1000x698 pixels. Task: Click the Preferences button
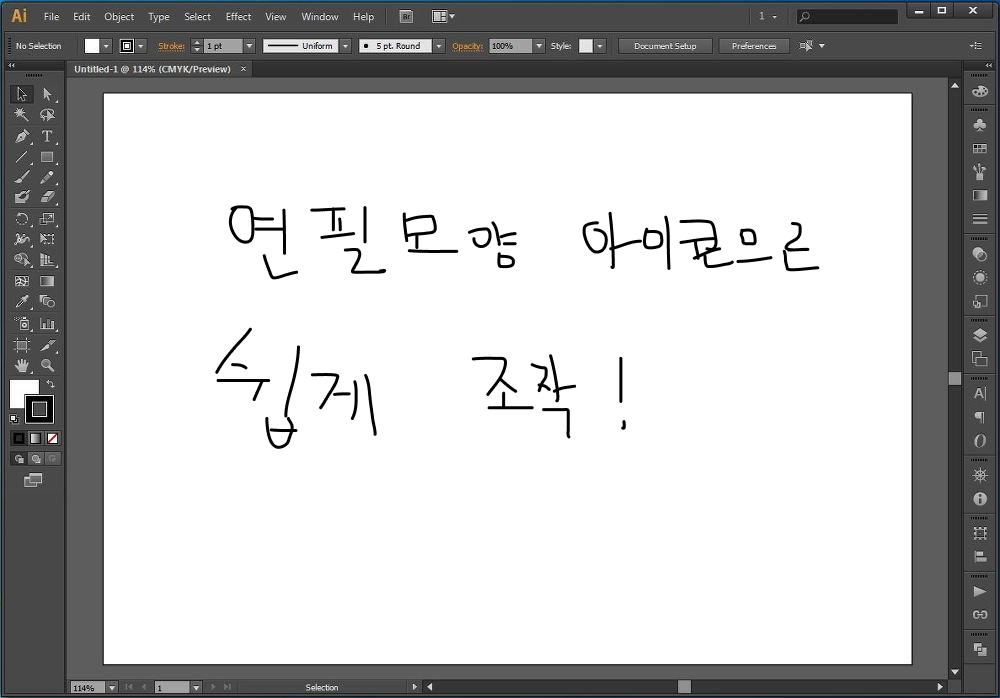(x=754, y=46)
